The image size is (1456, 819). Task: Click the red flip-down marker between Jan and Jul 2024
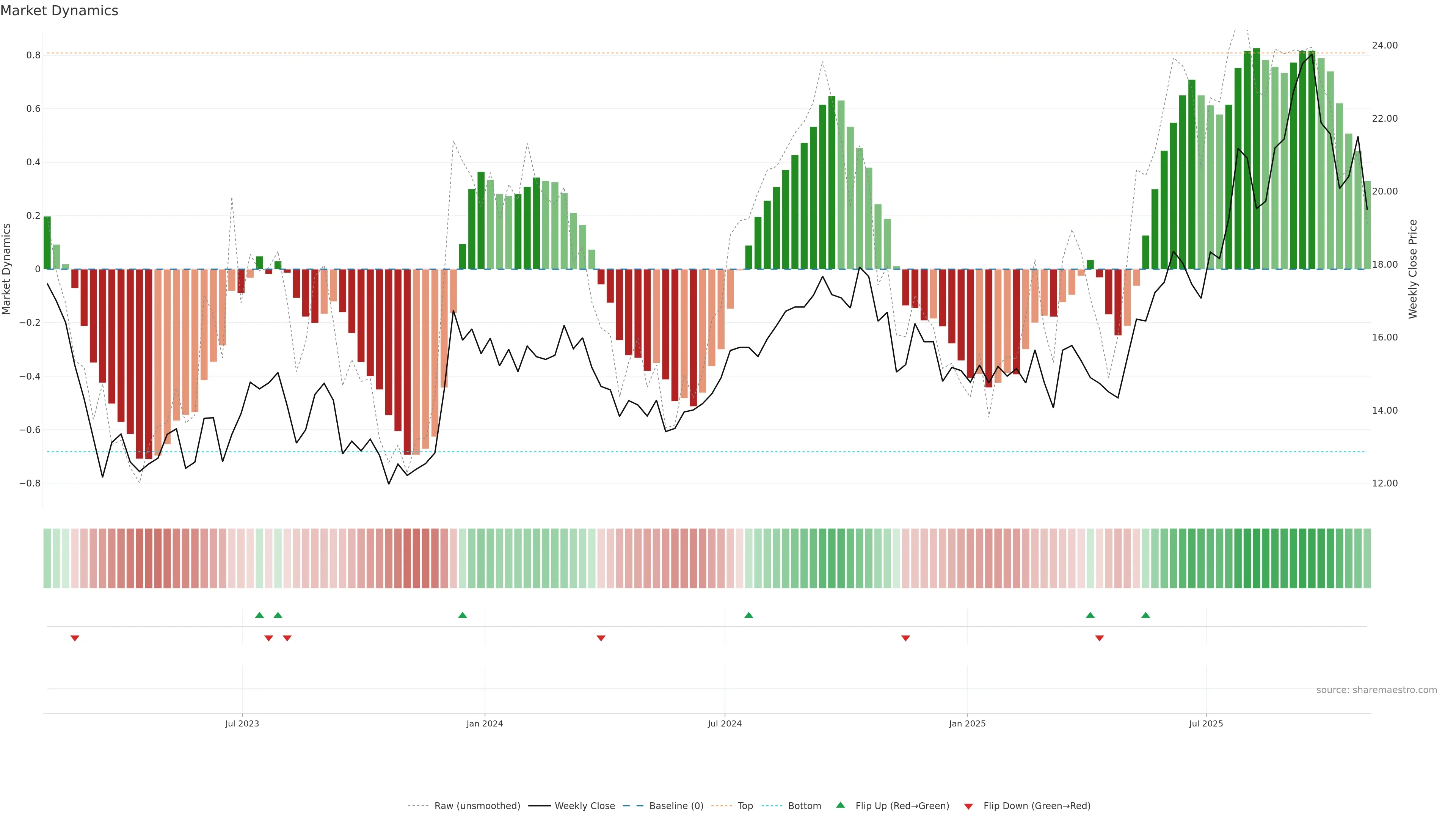coord(601,638)
